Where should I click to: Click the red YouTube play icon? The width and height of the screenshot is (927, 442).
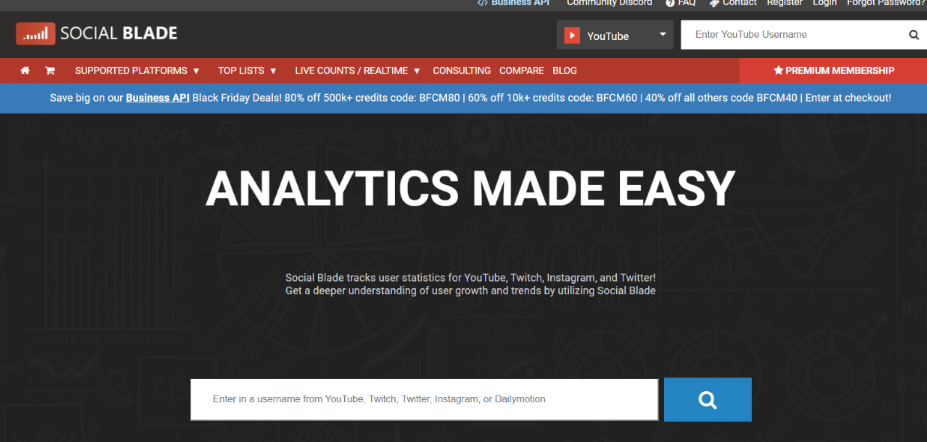pos(572,36)
